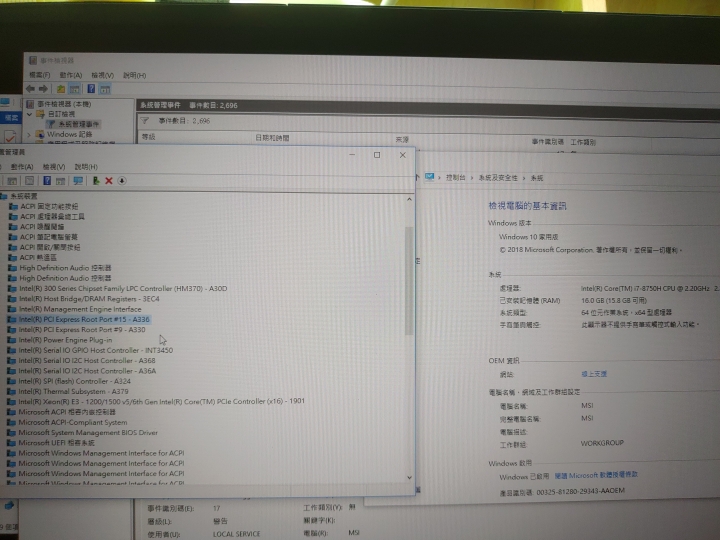The height and width of the screenshot is (540, 720).
Task: Select 系統管理事件 in Event Viewer tree
Action: (79, 124)
